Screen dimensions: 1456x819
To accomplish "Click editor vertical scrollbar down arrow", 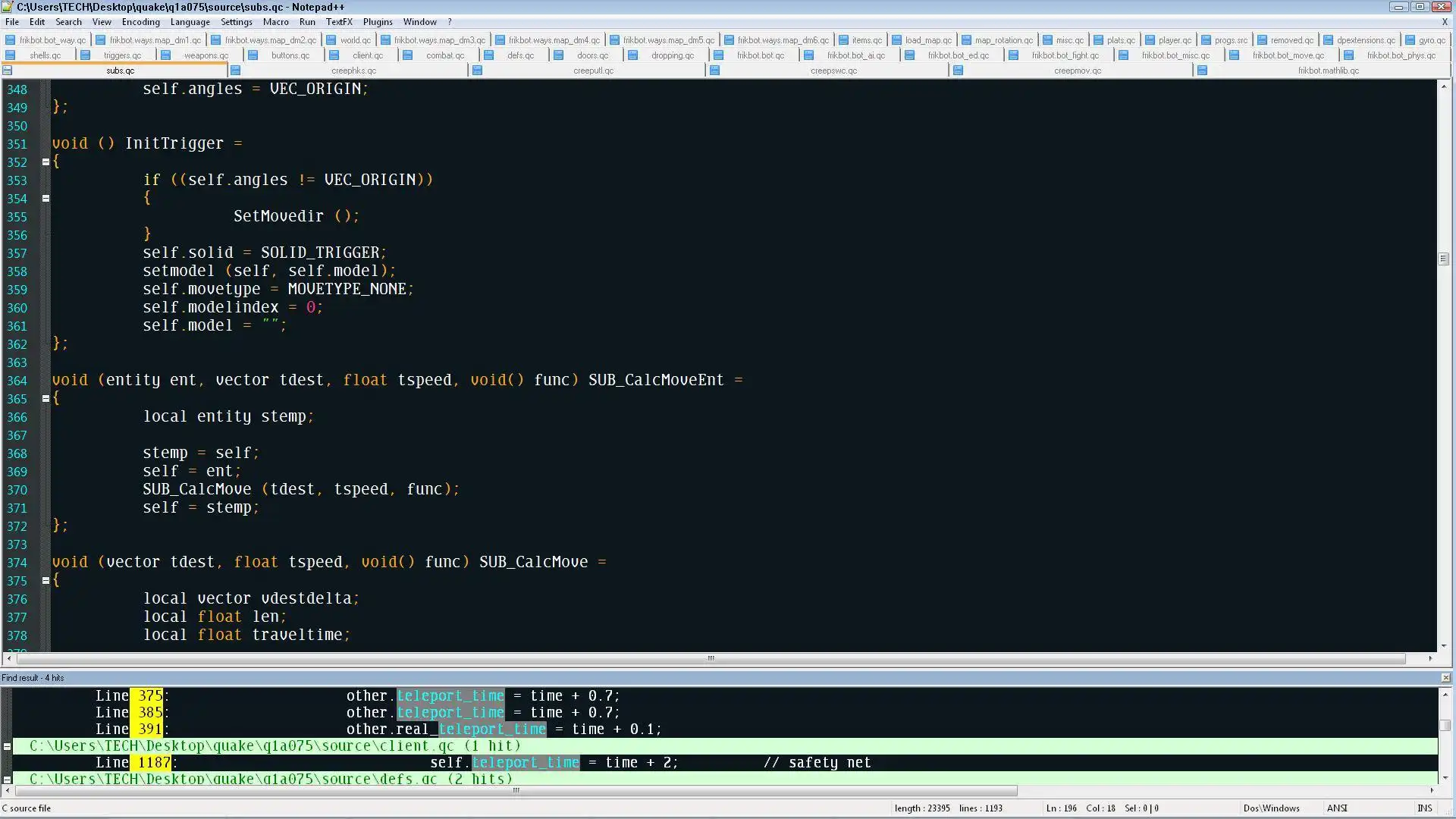I will point(1444,645).
